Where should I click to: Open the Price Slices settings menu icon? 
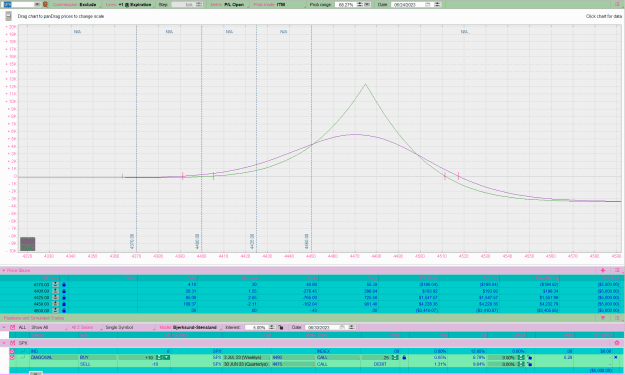[x=617, y=270]
